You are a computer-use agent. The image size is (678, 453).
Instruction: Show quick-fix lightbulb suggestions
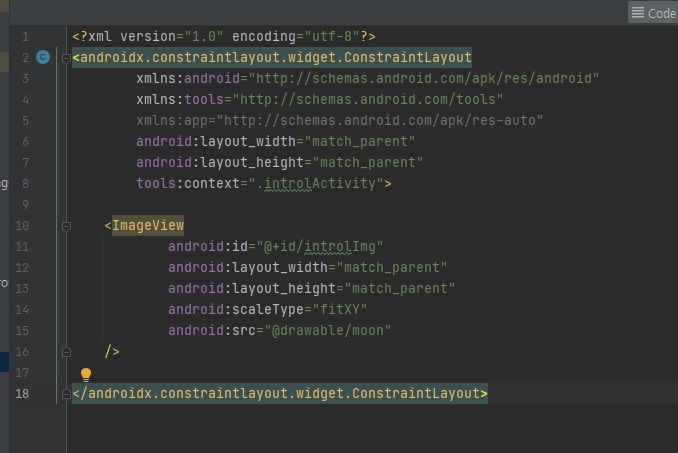[x=86, y=374]
